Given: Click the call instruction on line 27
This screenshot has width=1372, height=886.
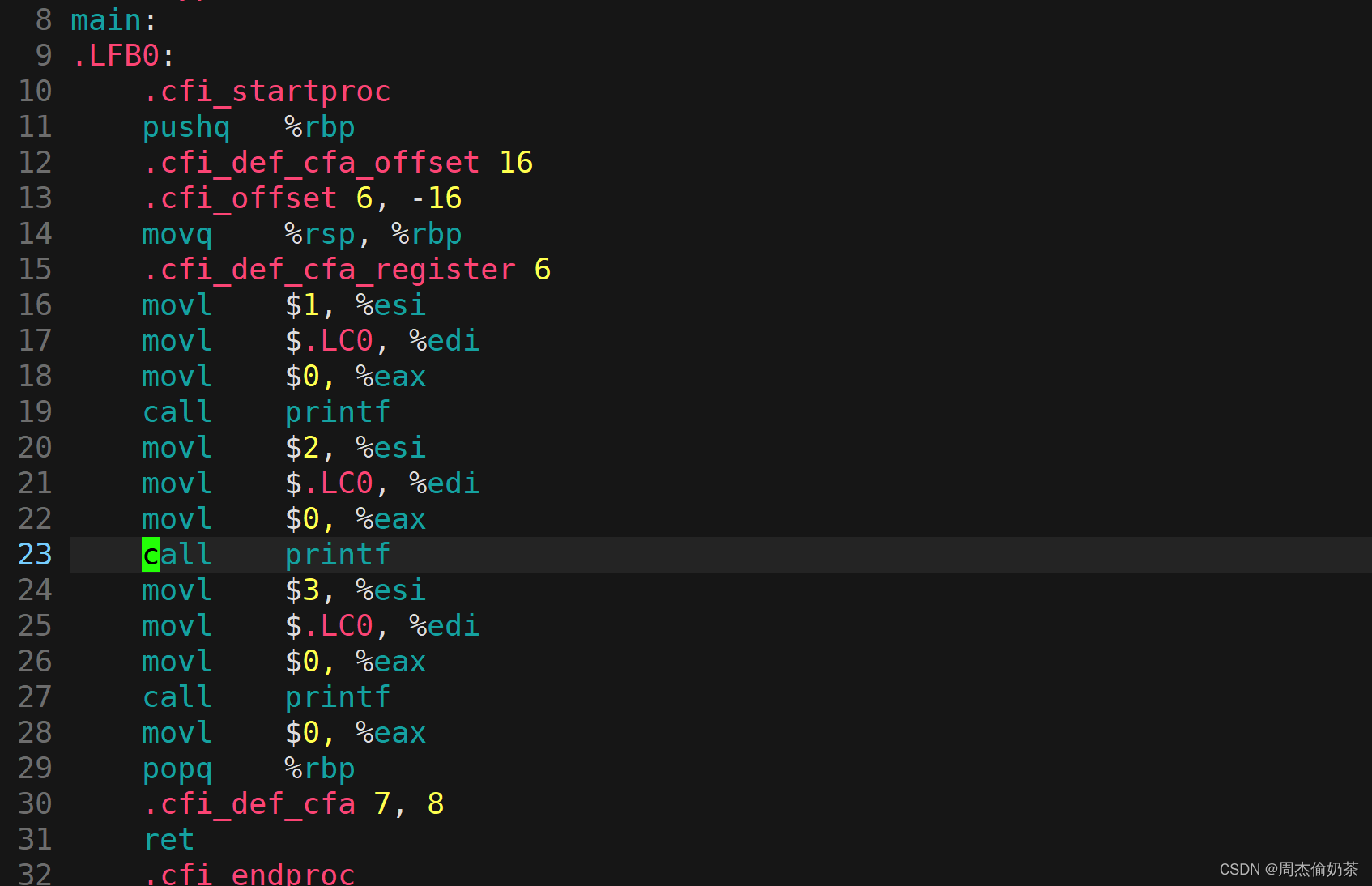Looking at the screenshot, I should tap(177, 697).
